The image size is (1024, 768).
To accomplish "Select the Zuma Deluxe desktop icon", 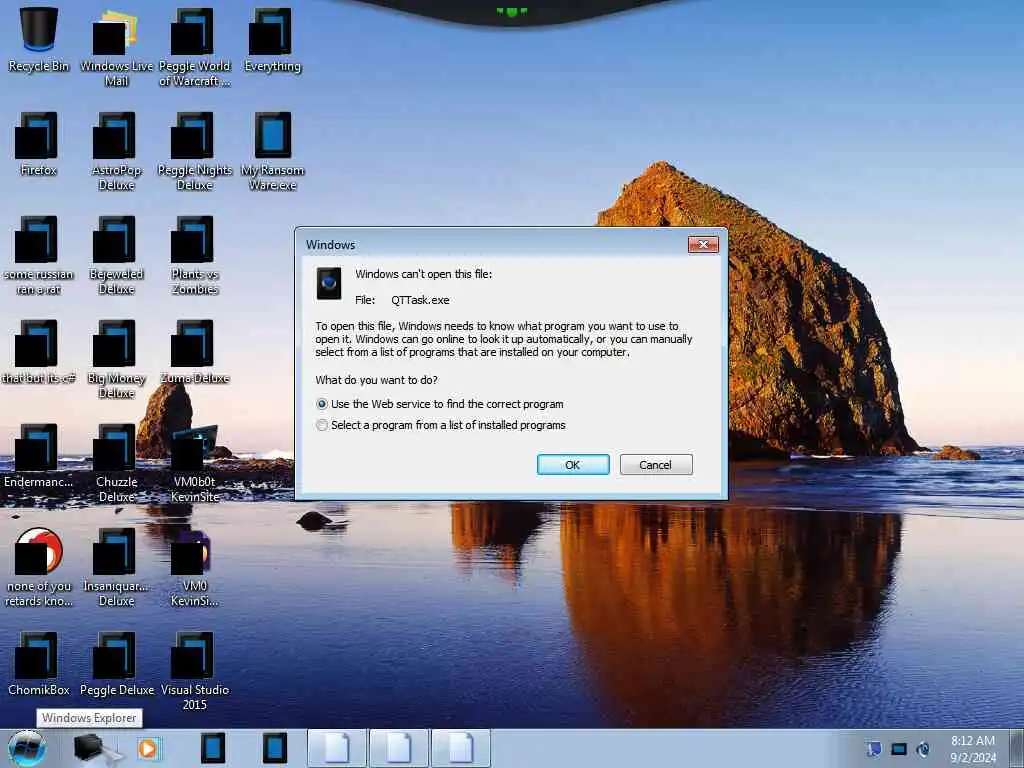I will pos(195,351).
